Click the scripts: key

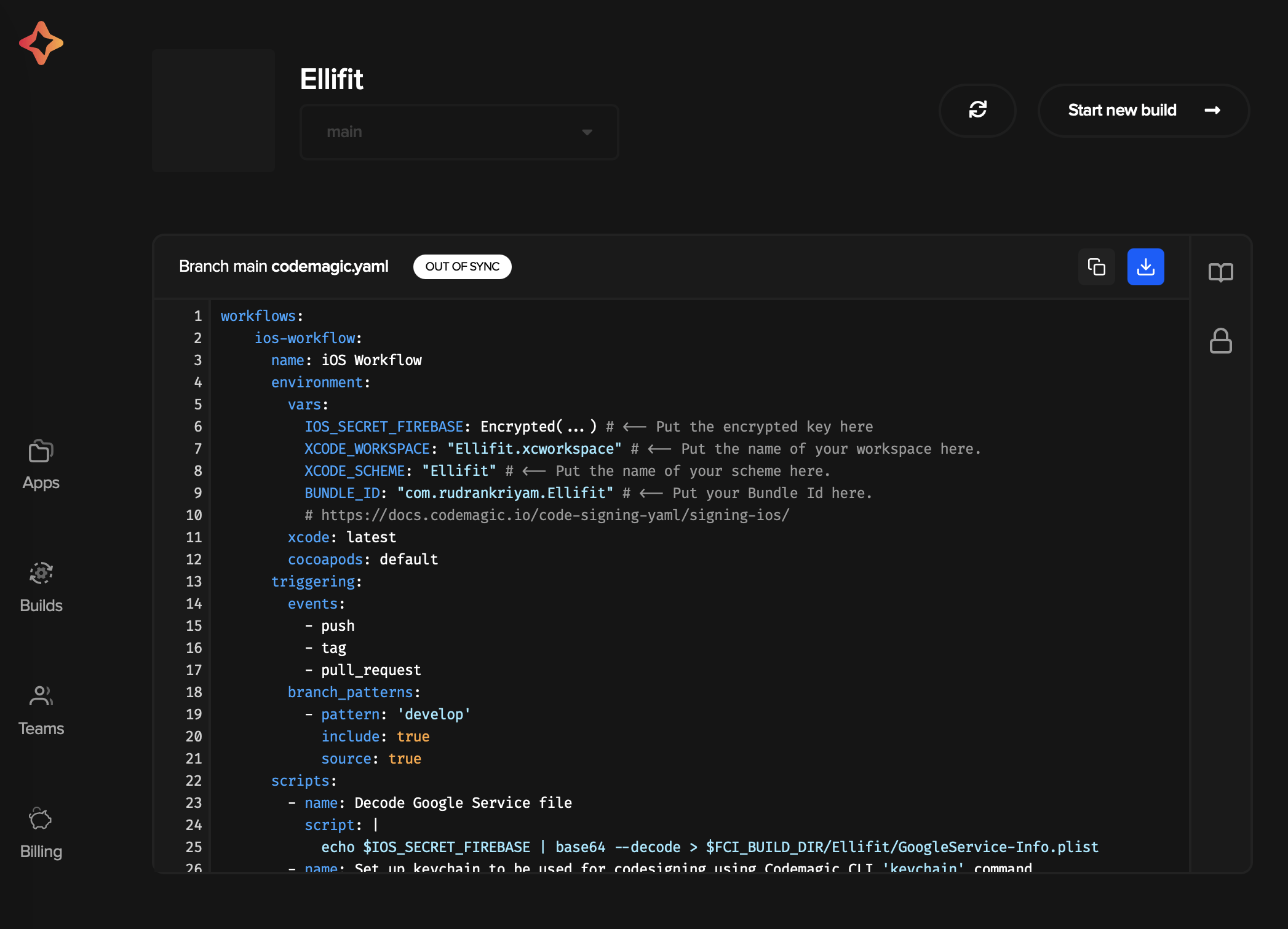pyautogui.click(x=304, y=781)
